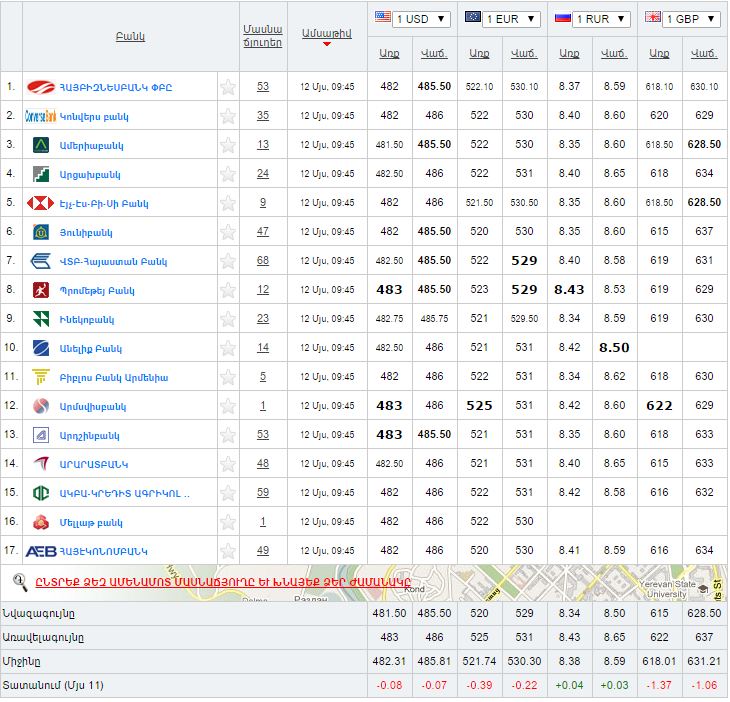Image resolution: width=730 pixels, height=702 pixels.
Task: Open the 68 branches link for VTB-Armenia
Action: (262, 261)
